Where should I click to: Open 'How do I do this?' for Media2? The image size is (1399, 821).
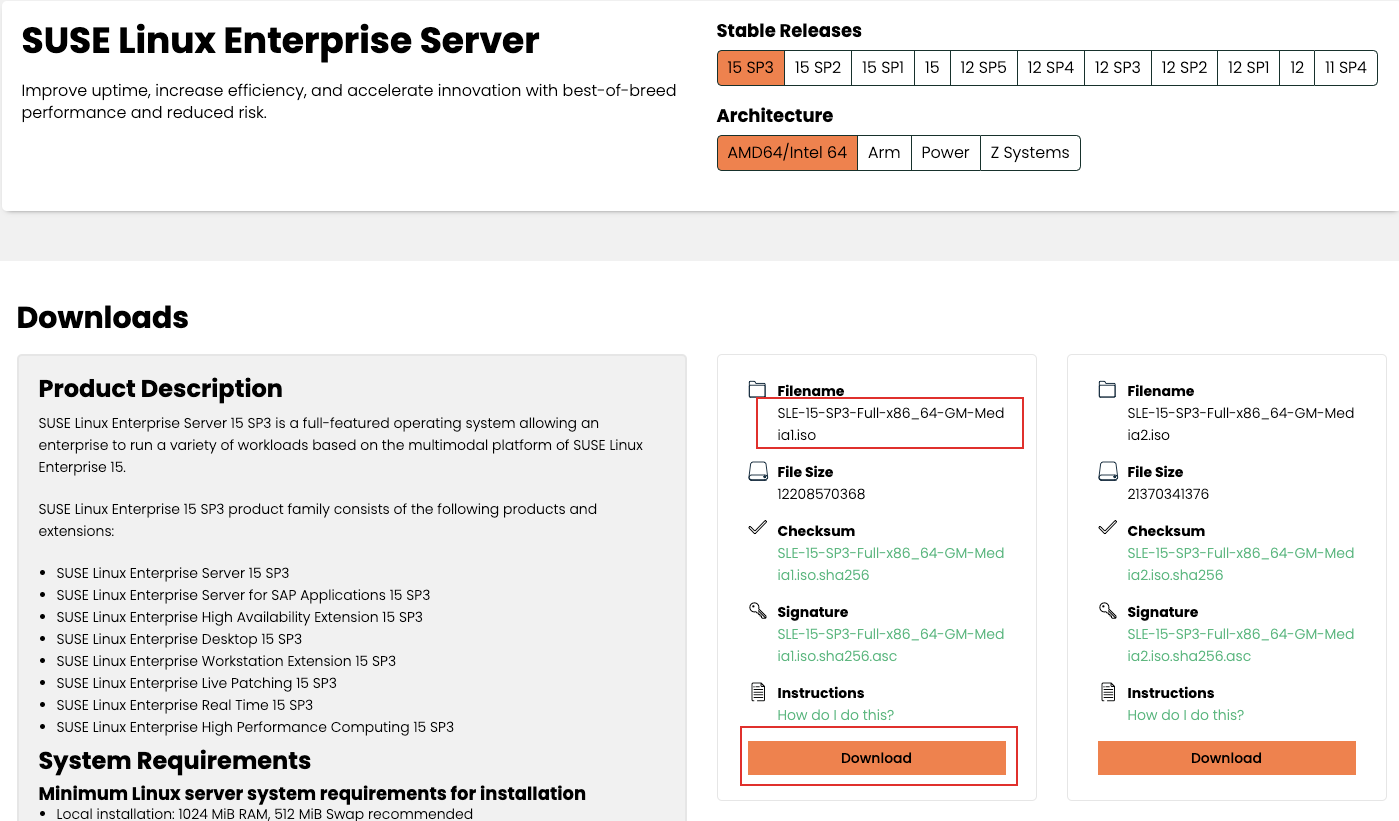pos(1186,715)
